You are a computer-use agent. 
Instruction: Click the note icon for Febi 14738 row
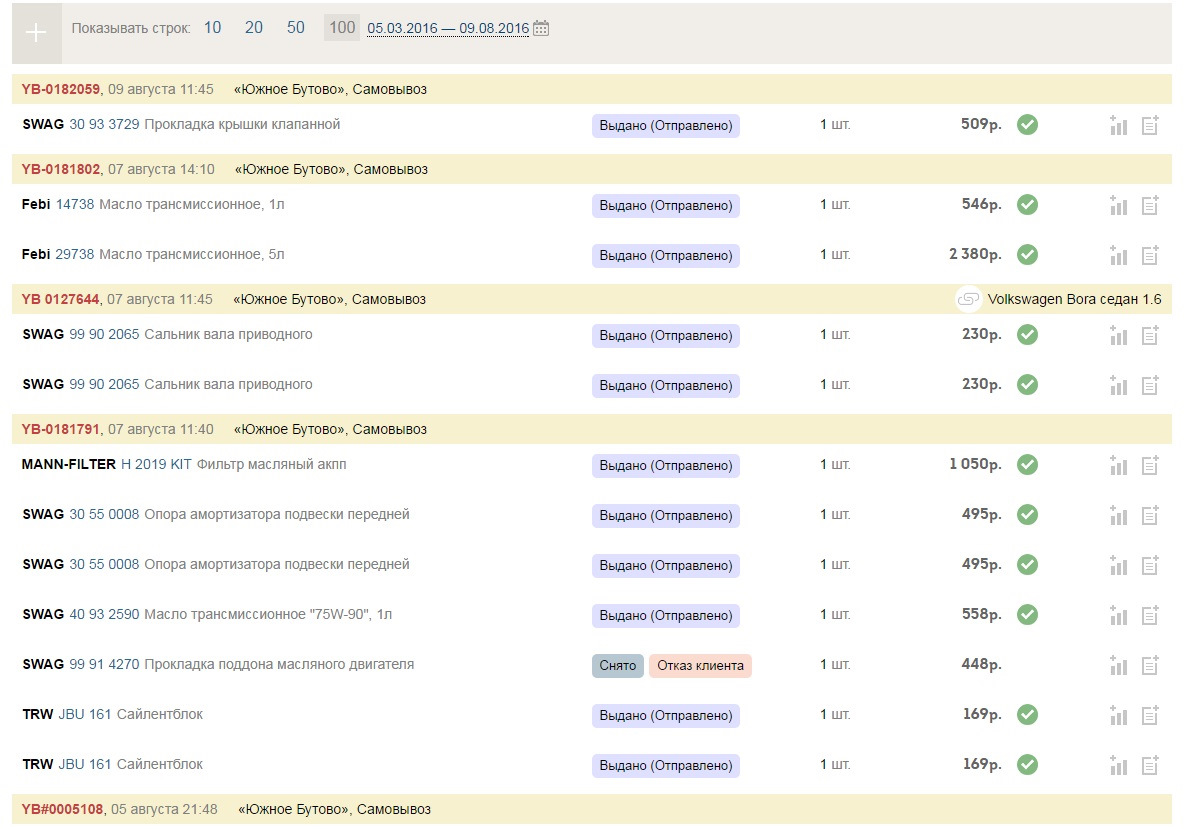coord(1150,206)
